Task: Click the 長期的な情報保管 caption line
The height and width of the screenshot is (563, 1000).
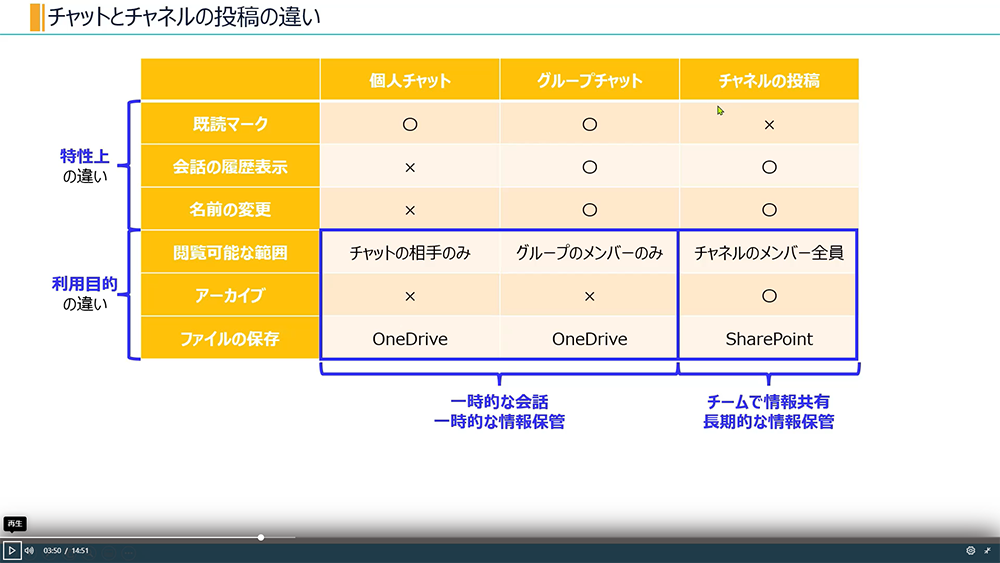Action: coord(768,421)
